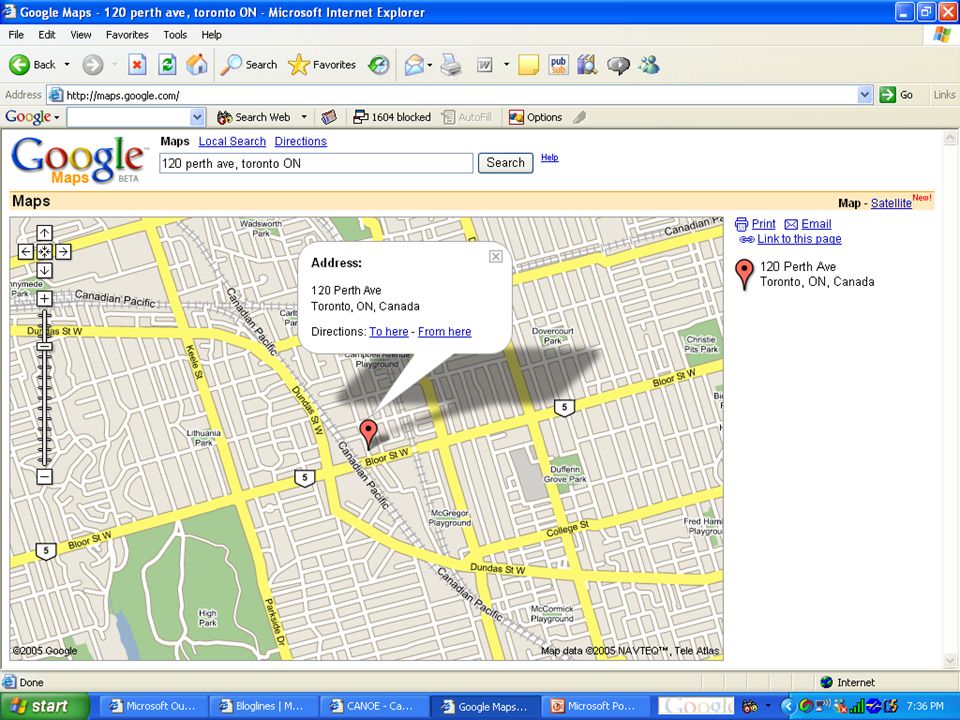
Task: Expand the address bar dropdown
Action: tap(864, 95)
